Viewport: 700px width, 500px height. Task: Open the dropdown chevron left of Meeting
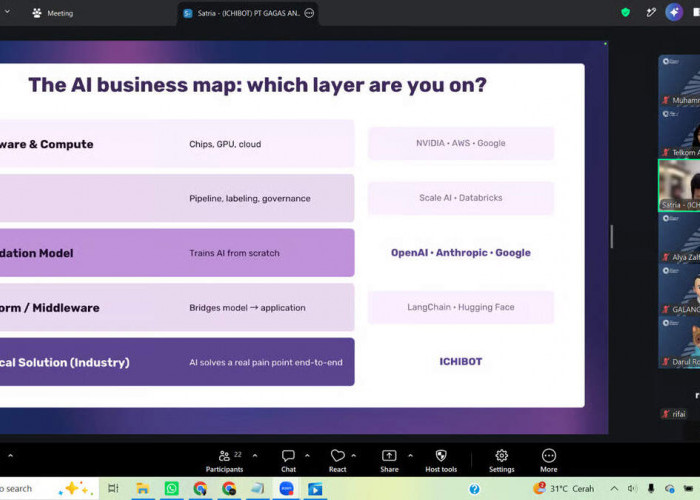tap(7, 12)
